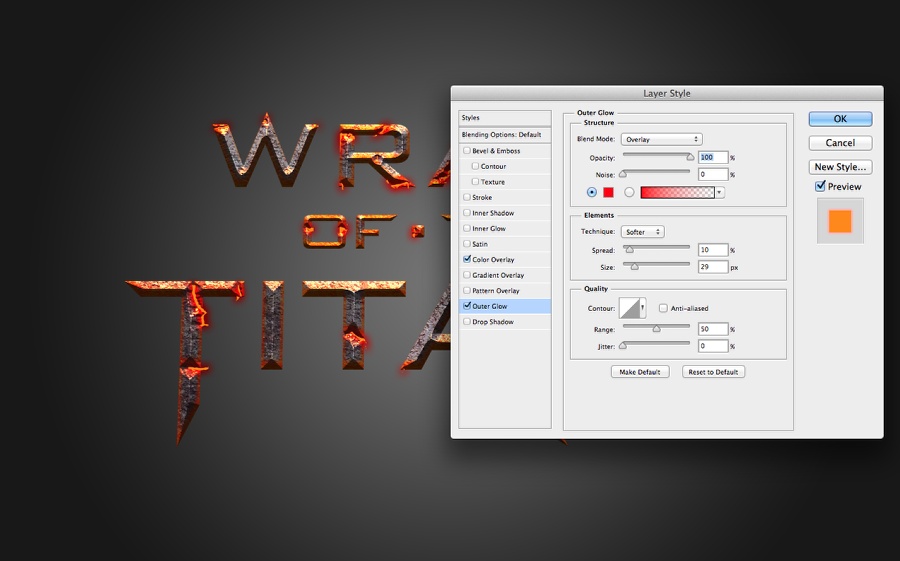Enable Bevel & Emboss checkbox

467,150
